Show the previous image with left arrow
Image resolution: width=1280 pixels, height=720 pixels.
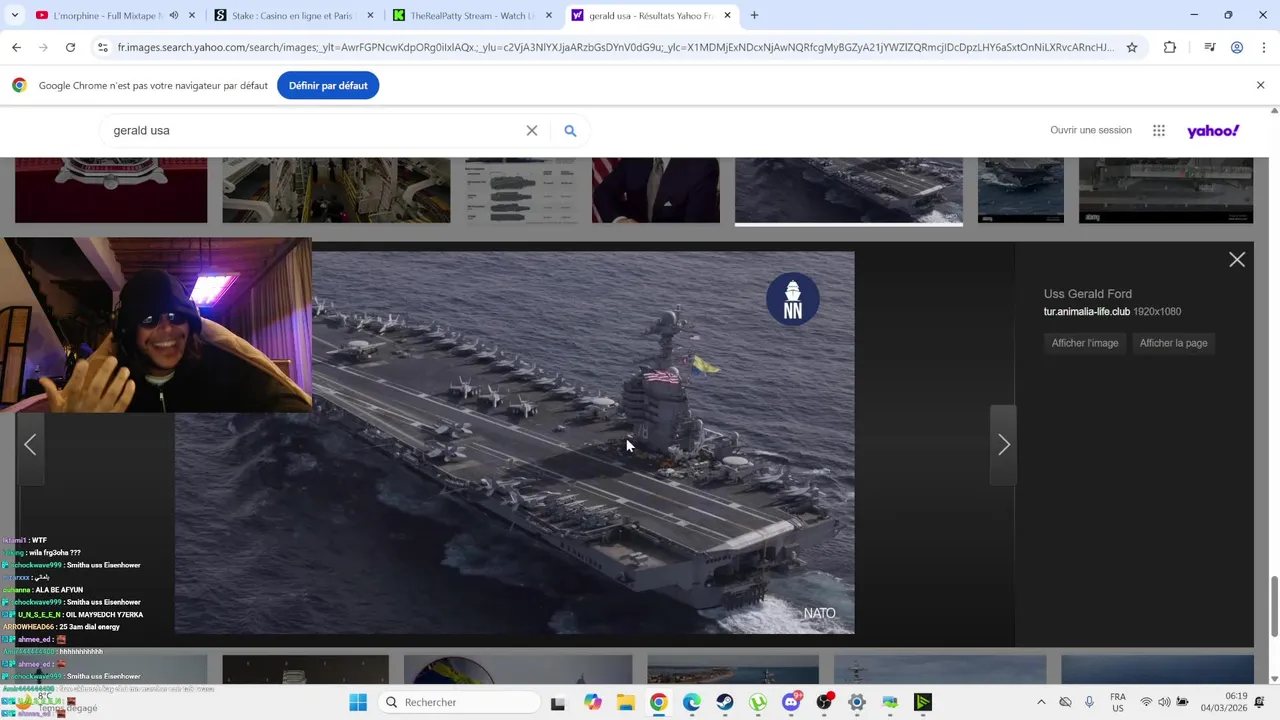click(30, 444)
